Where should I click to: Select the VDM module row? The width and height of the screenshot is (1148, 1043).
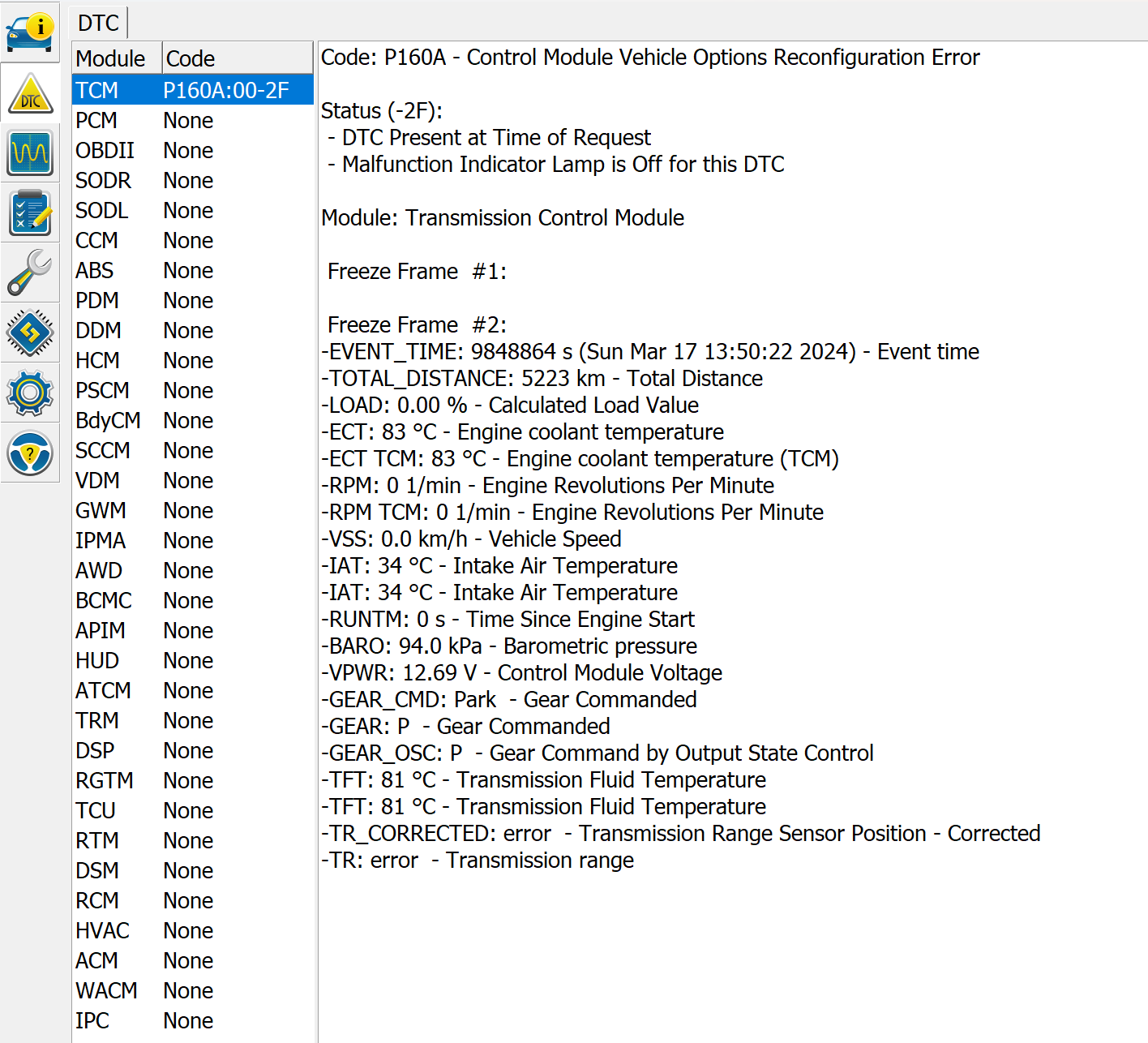[193, 480]
